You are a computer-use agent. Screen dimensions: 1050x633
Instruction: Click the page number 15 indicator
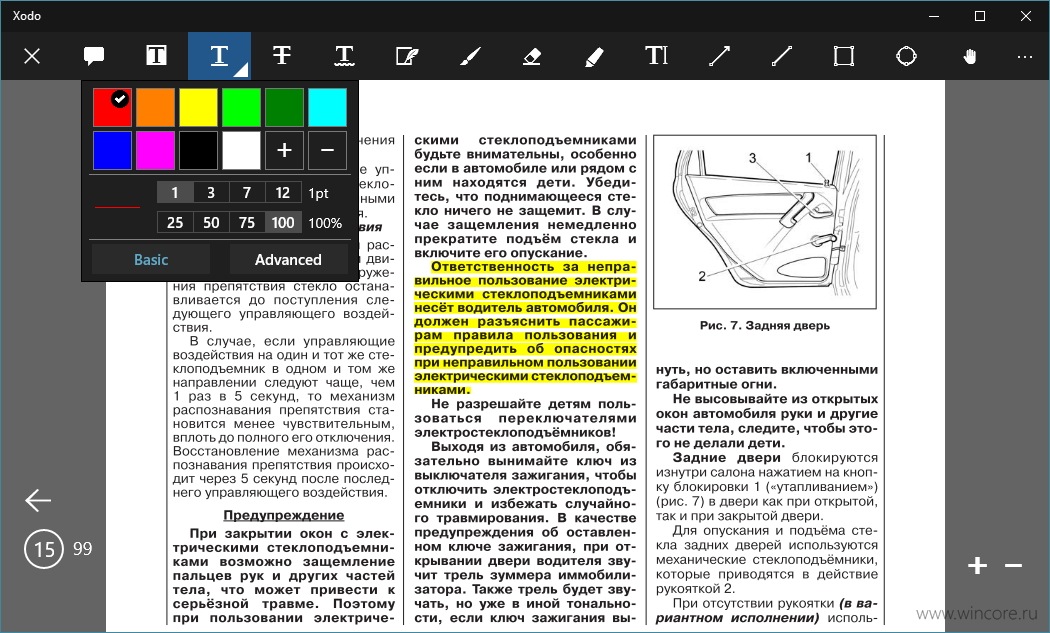click(44, 549)
